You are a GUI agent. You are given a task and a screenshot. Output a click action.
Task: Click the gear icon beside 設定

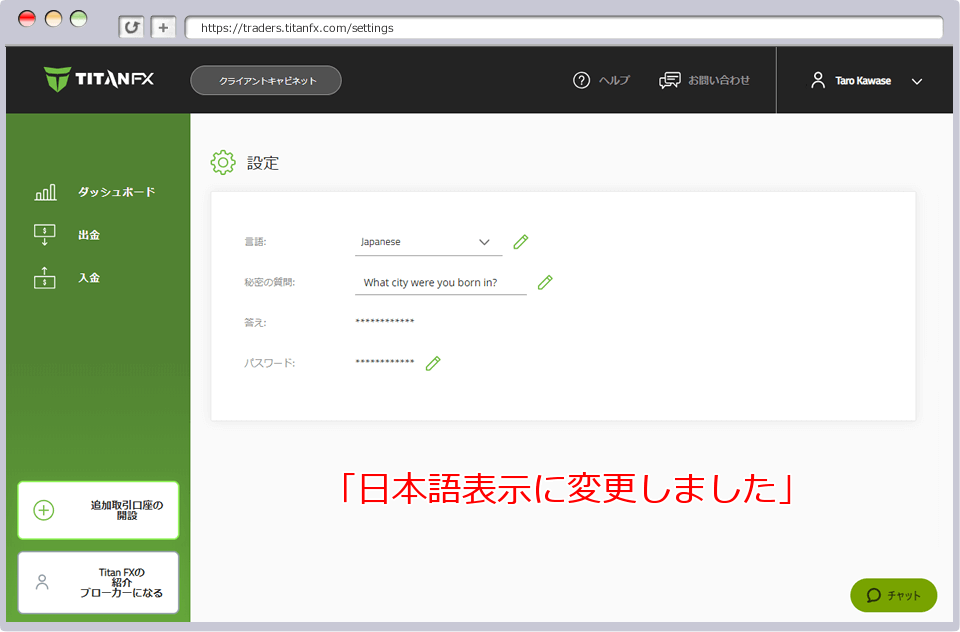pos(223,162)
